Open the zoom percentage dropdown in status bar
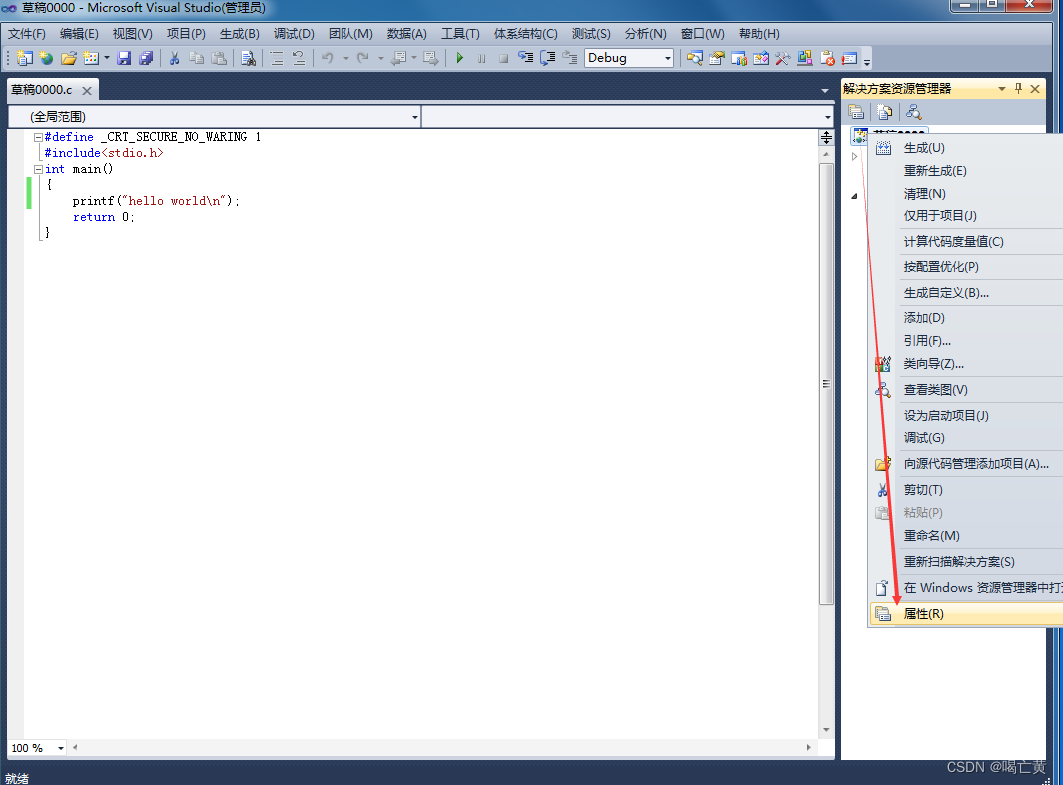 pyautogui.click(x=59, y=747)
